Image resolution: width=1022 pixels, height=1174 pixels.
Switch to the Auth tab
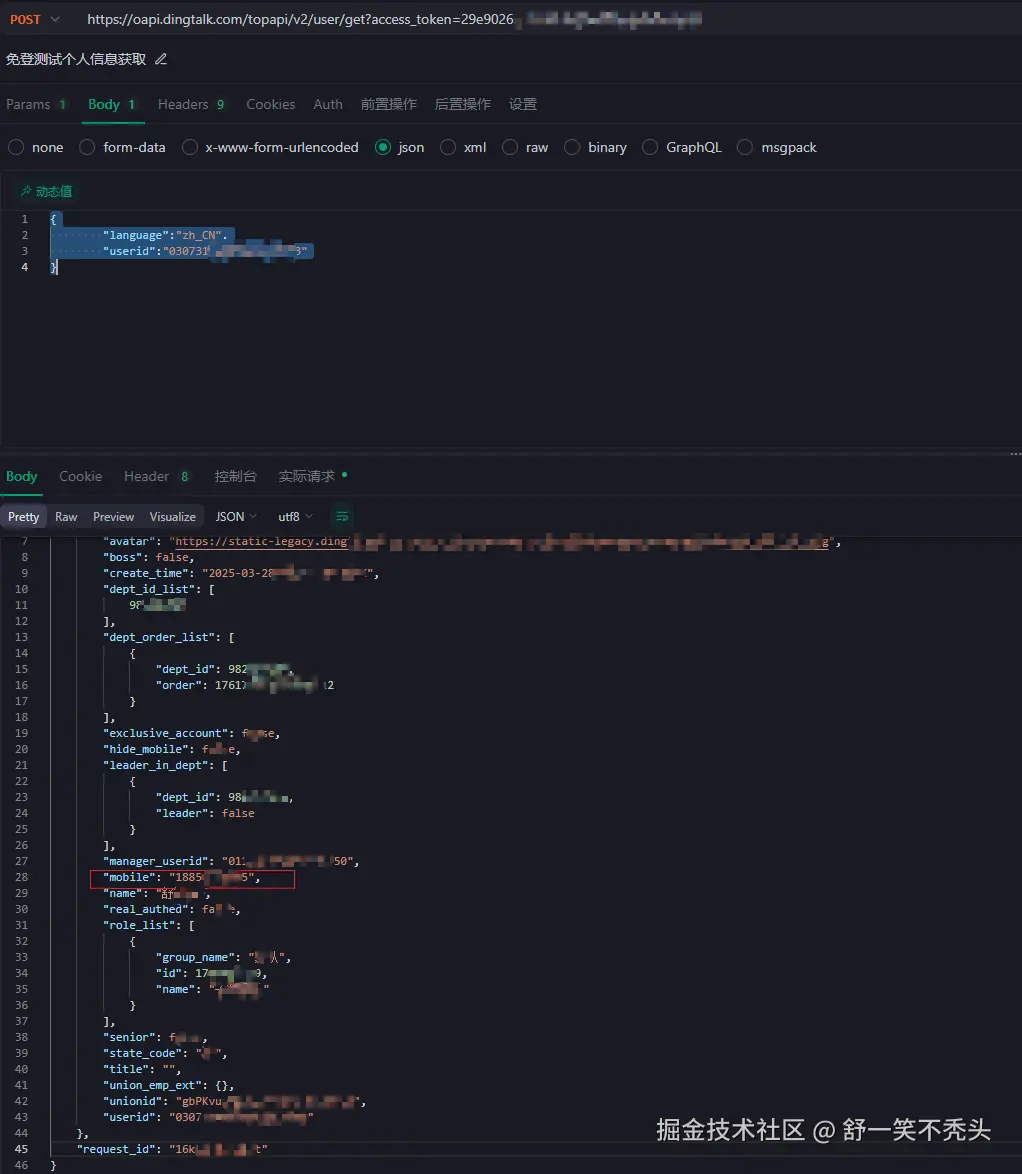tap(328, 104)
